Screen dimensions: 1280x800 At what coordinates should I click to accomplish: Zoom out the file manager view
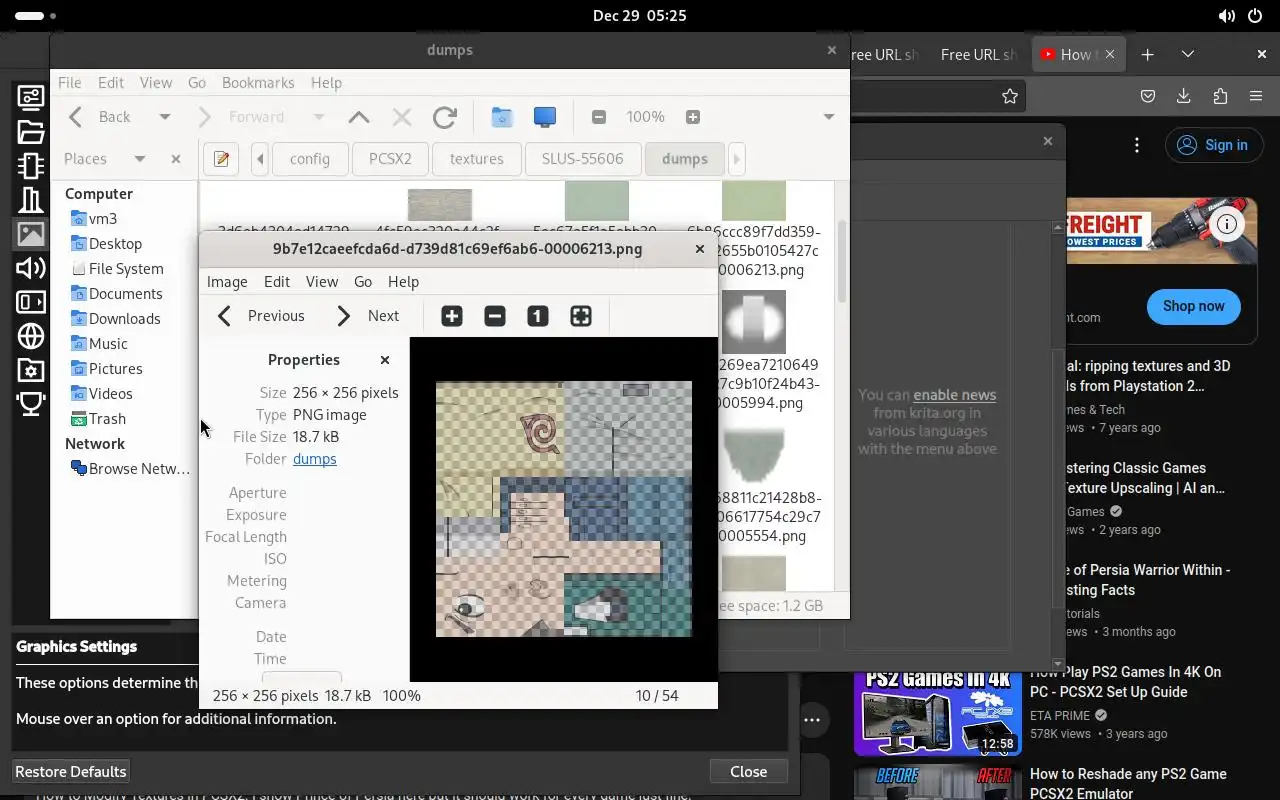598,117
